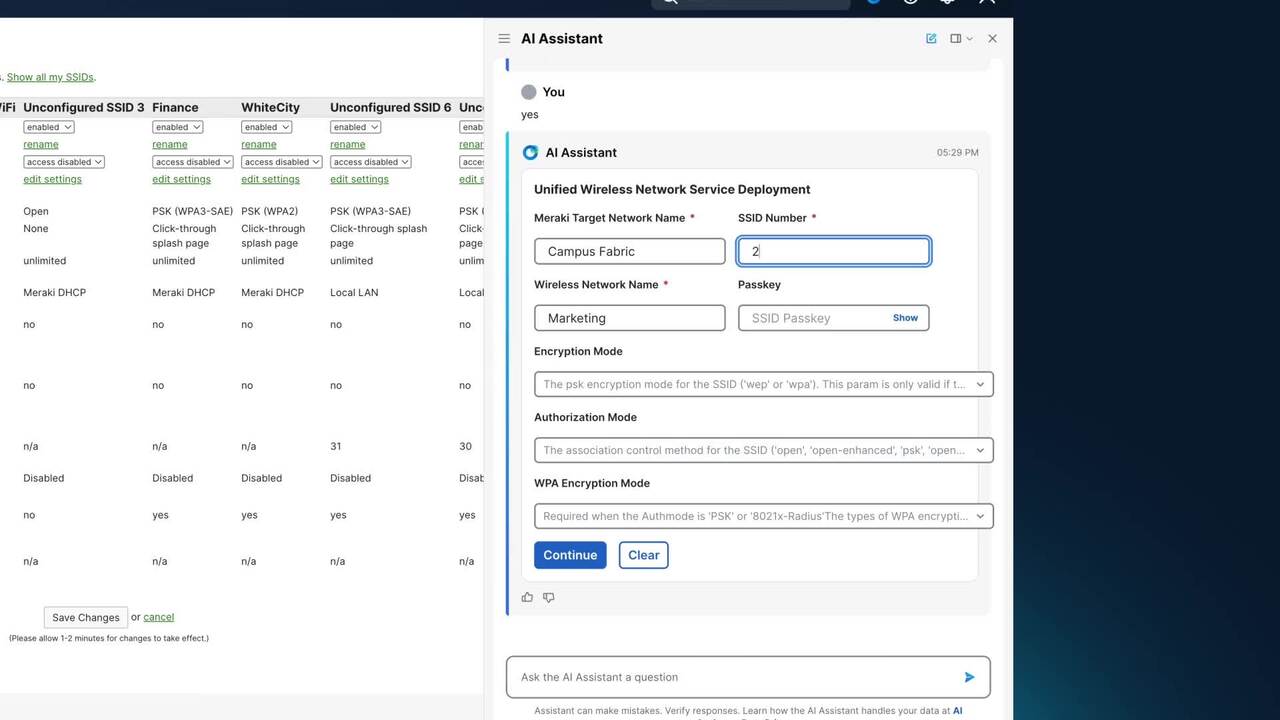The height and width of the screenshot is (720, 1280).
Task: Focus the Wireless Network Name field
Action: (629, 318)
